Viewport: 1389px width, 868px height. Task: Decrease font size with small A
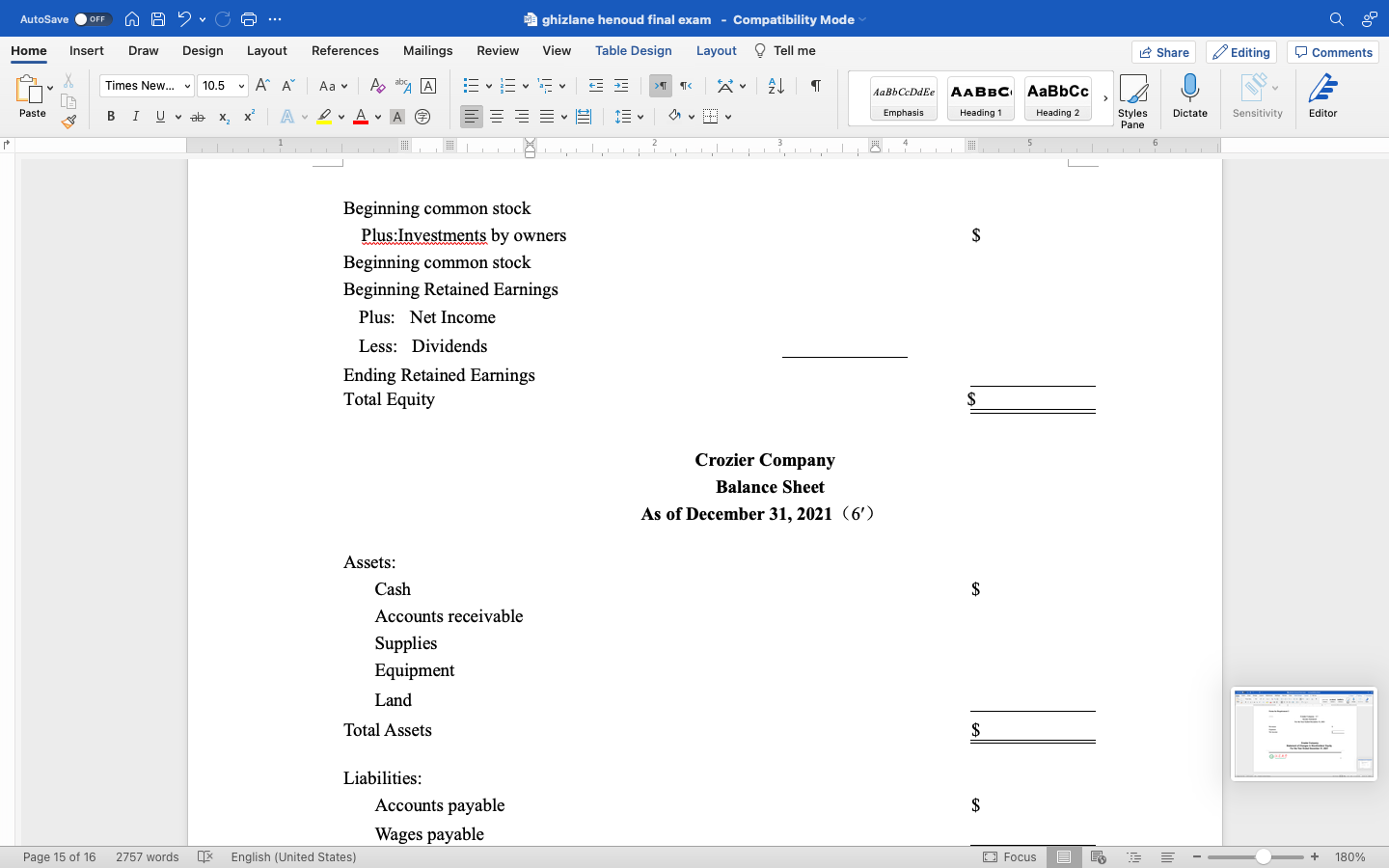[287, 86]
